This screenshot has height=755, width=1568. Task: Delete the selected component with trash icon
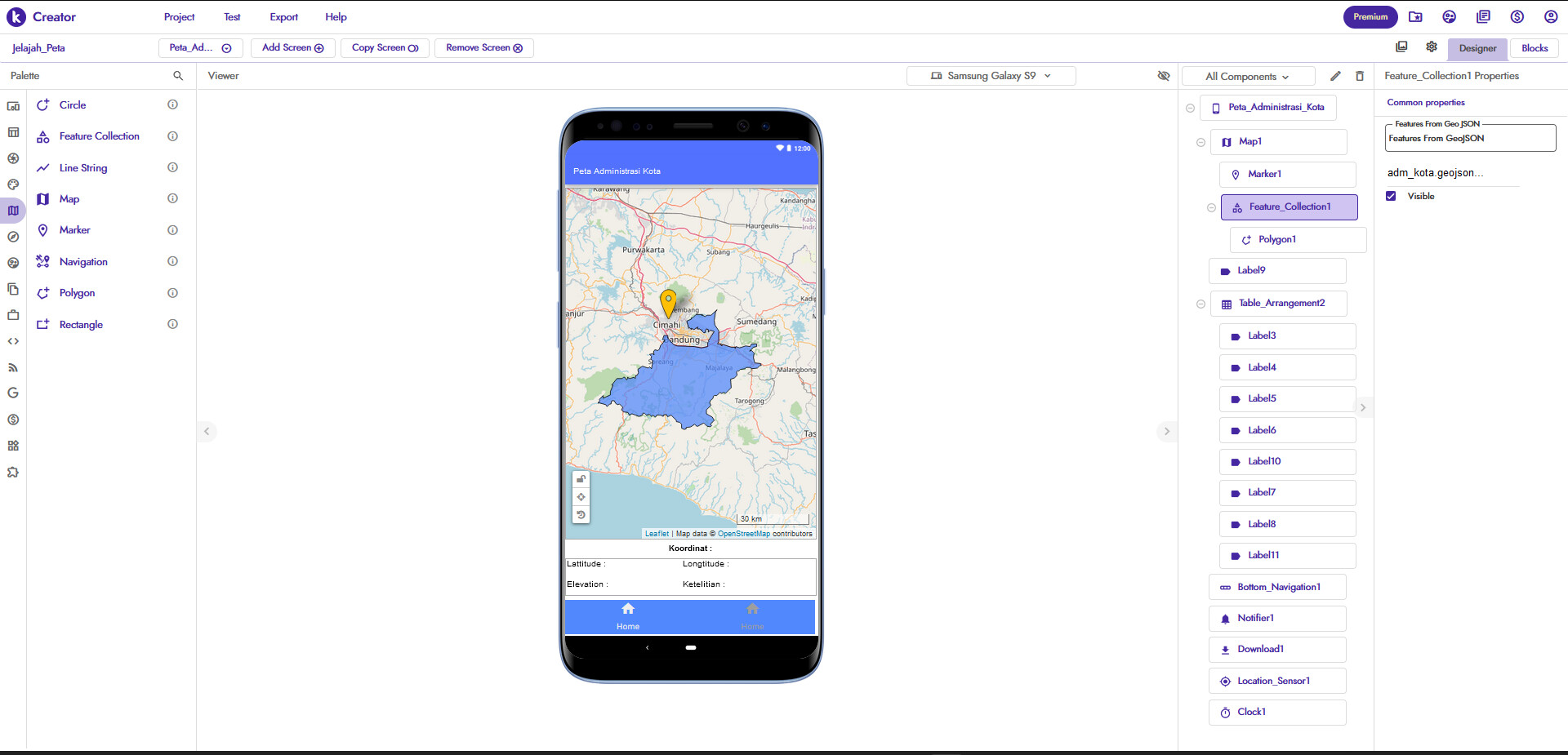[x=1361, y=76]
